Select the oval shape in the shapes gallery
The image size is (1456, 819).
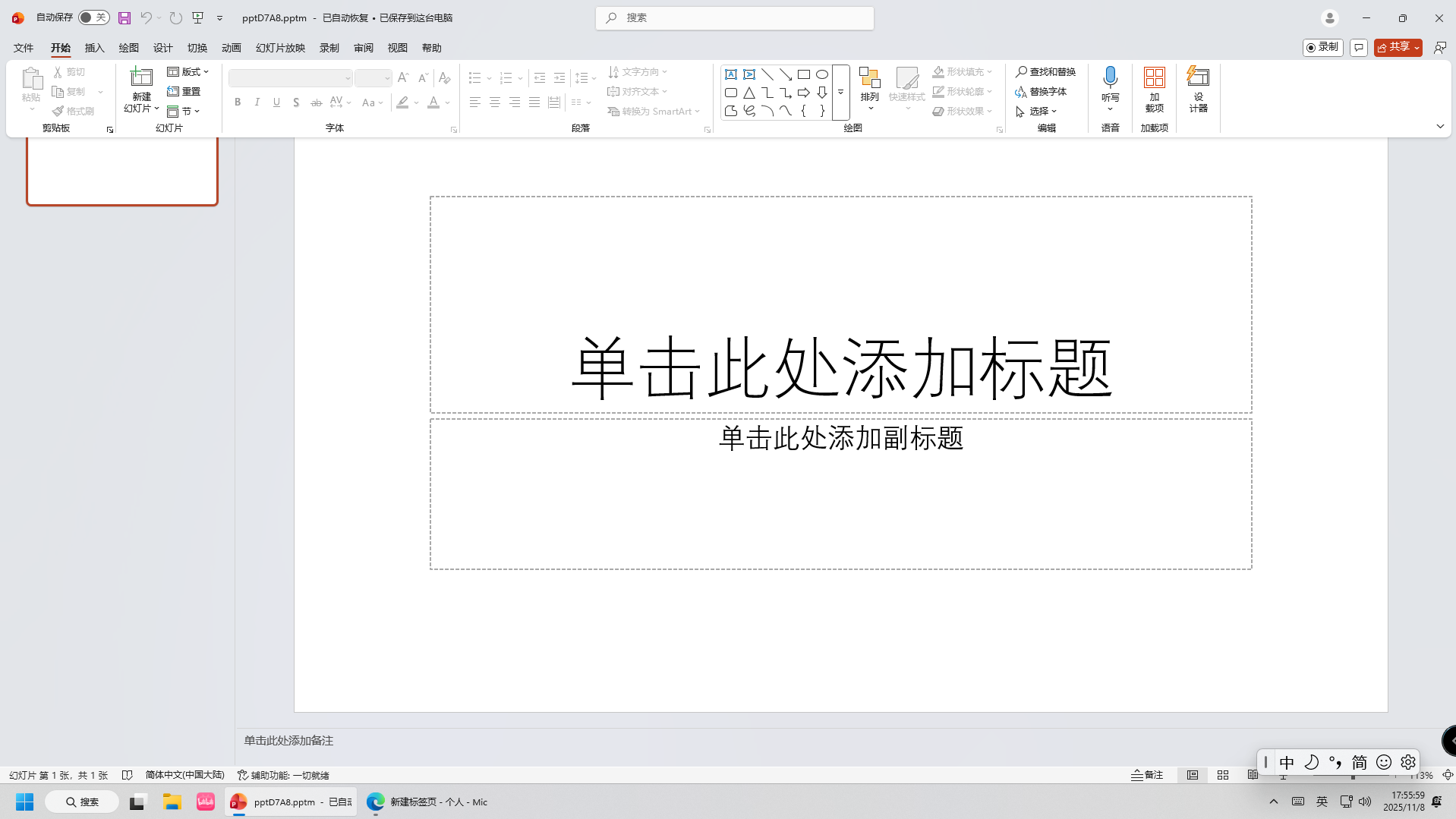coord(822,74)
